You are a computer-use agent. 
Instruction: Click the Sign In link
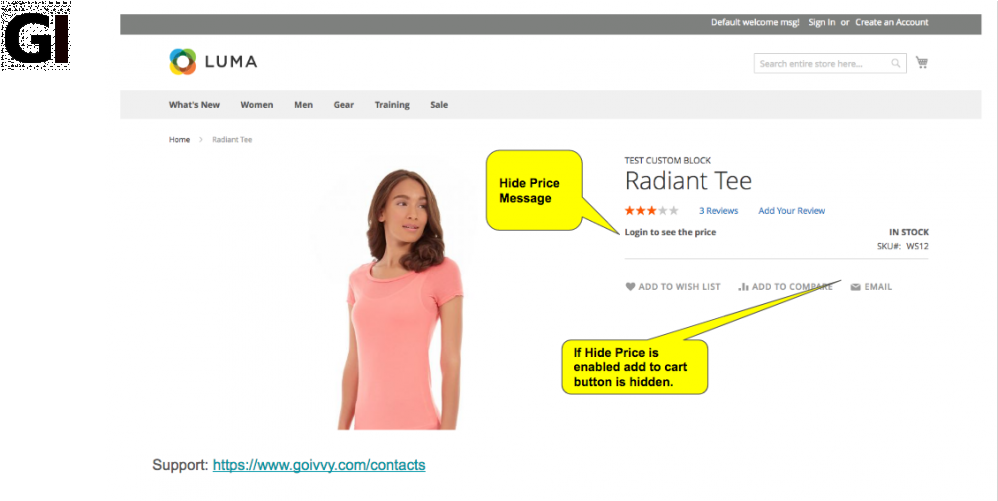pyautogui.click(x=822, y=22)
